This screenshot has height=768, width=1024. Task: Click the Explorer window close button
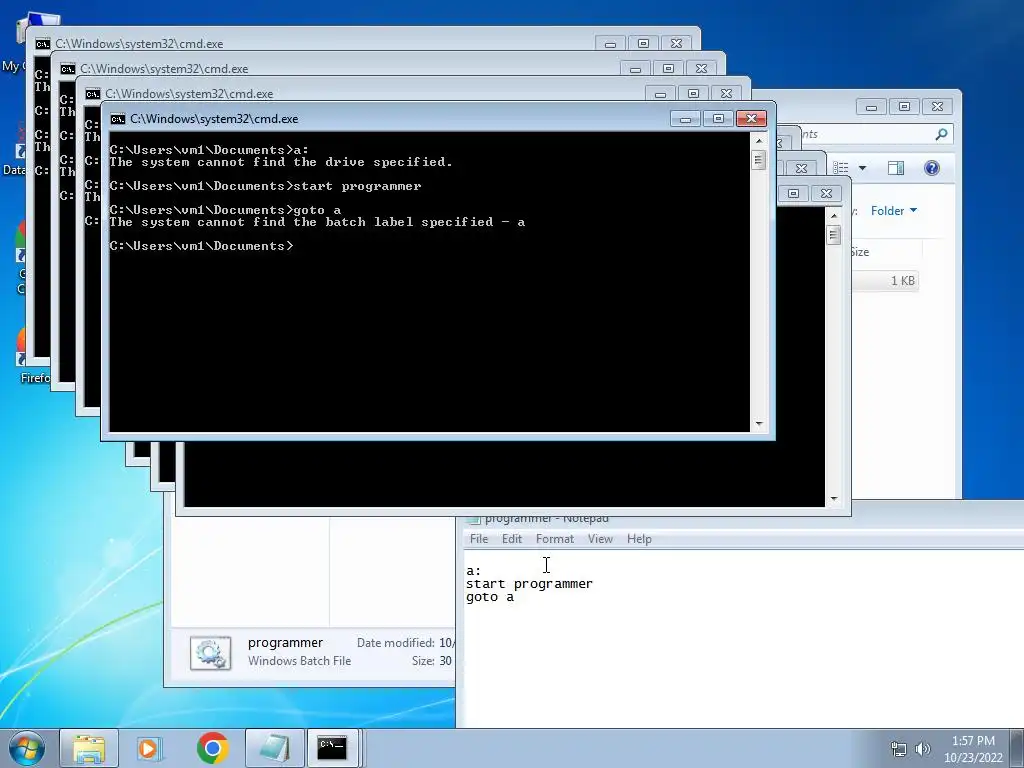[x=937, y=106]
